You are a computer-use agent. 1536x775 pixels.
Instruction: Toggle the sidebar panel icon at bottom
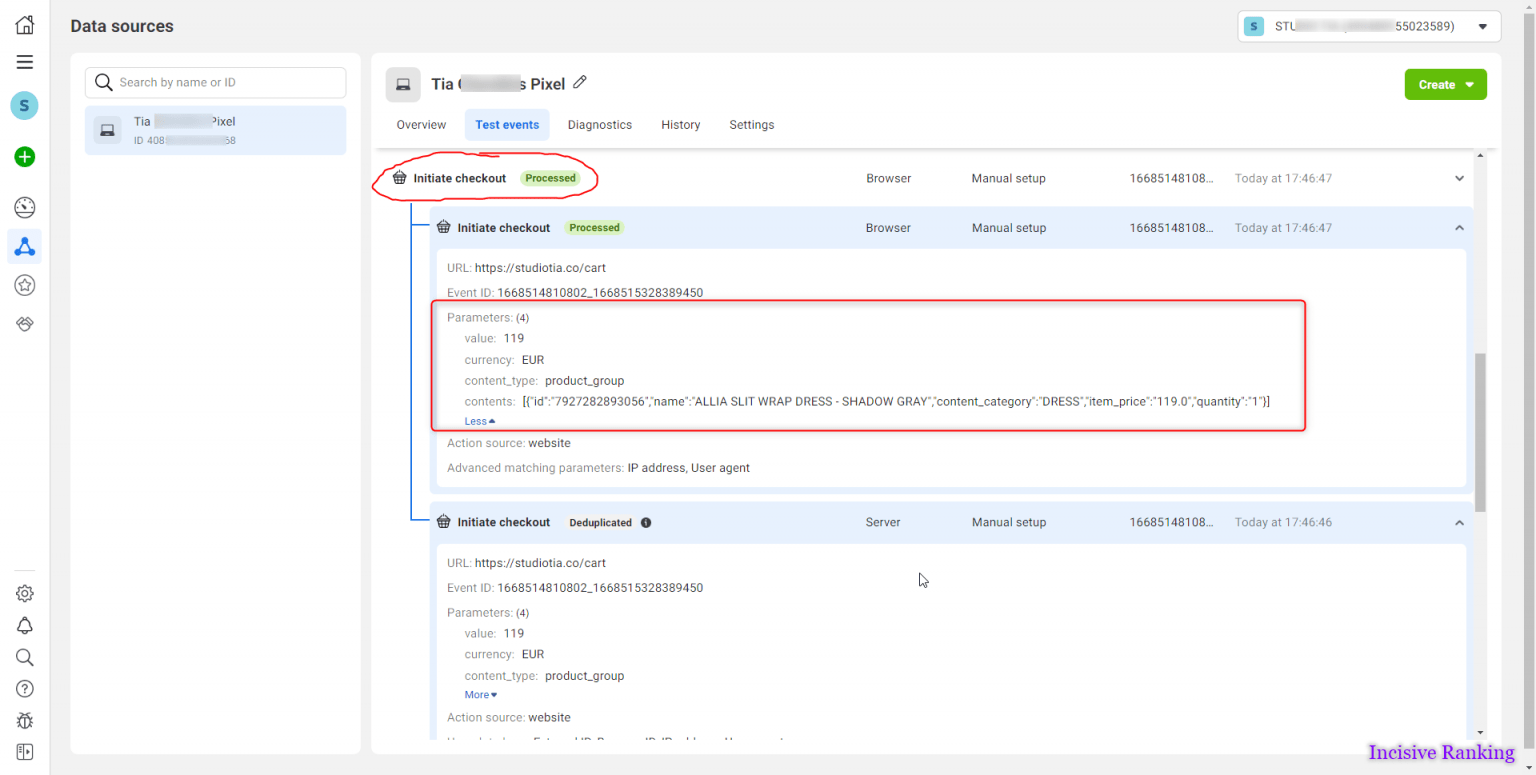24,752
